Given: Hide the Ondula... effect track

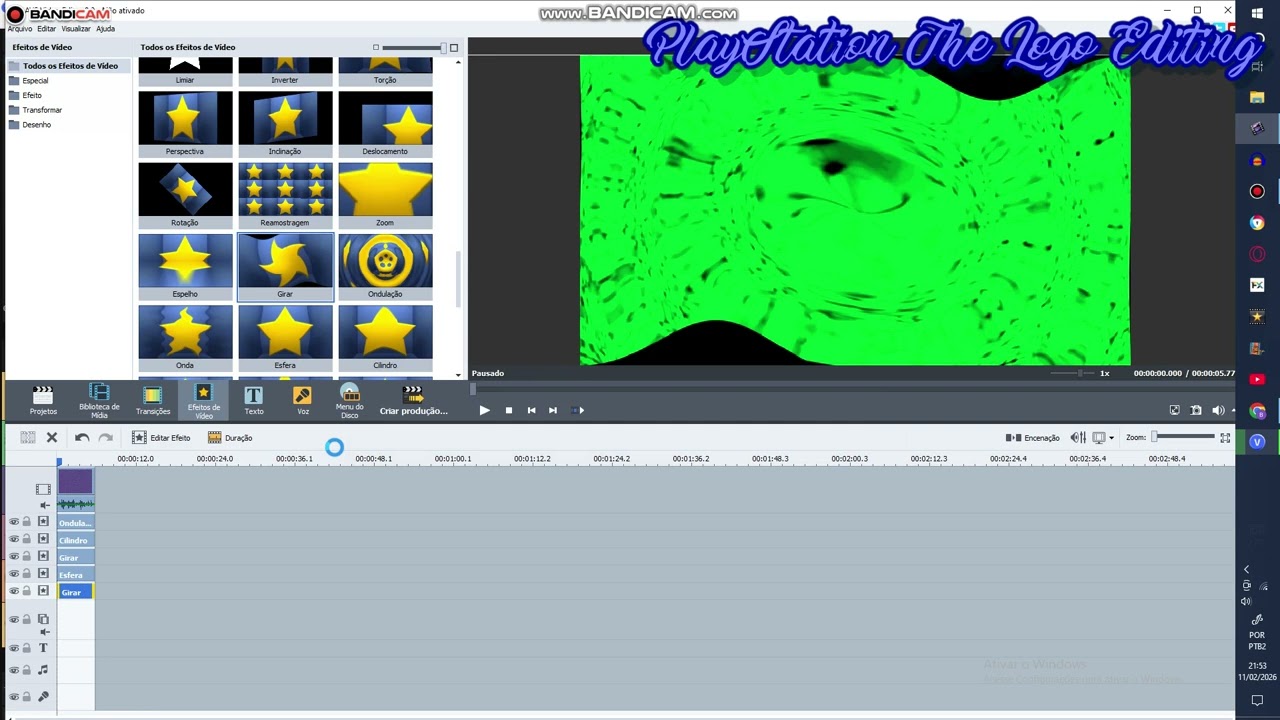Looking at the screenshot, I should 14,522.
